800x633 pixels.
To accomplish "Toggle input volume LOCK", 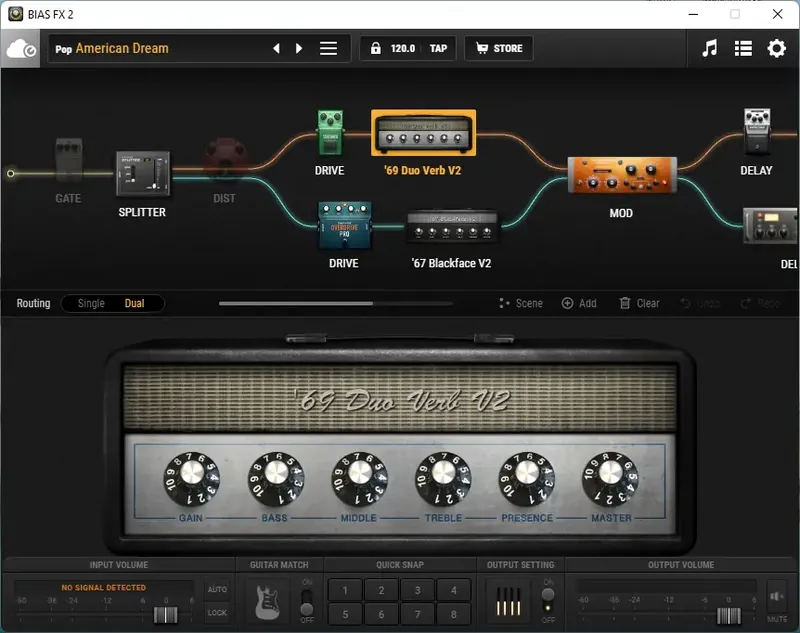I will coord(217,613).
